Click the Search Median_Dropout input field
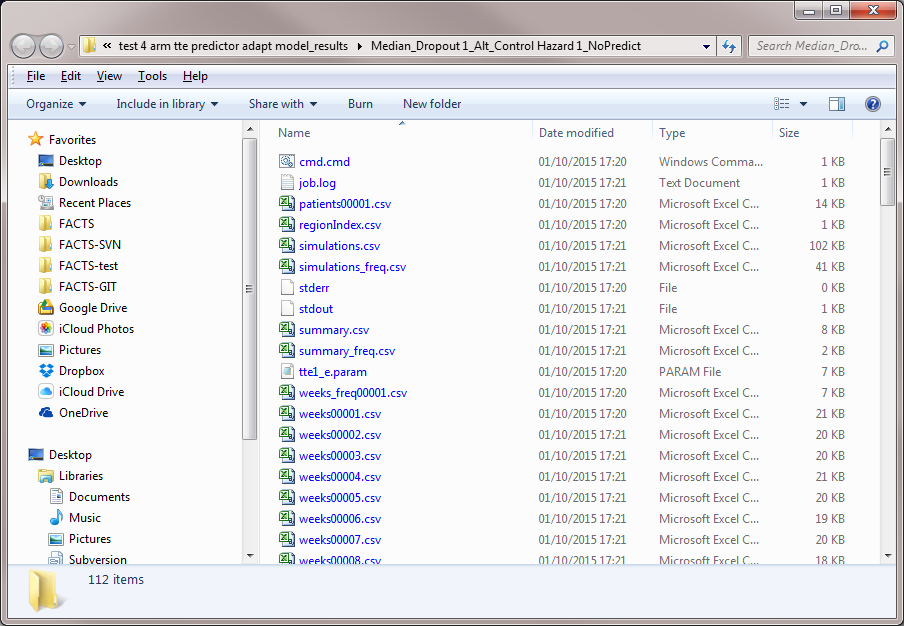The image size is (904, 626). click(814, 46)
